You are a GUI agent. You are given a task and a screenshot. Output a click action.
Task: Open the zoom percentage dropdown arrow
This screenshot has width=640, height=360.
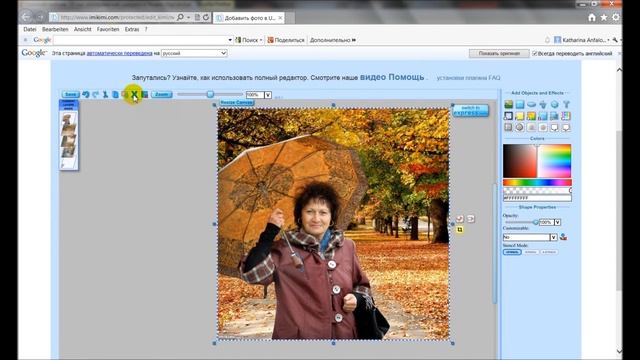(x=268, y=95)
